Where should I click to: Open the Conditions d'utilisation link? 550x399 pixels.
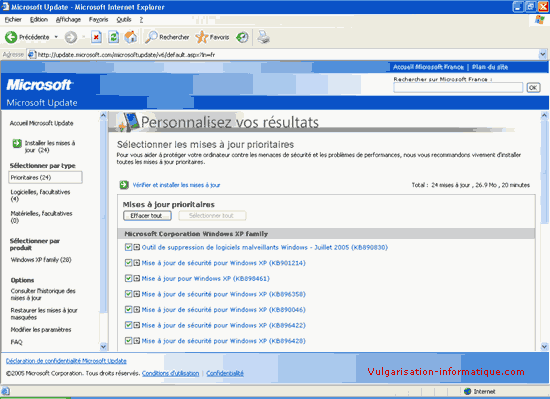(x=170, y=373)
